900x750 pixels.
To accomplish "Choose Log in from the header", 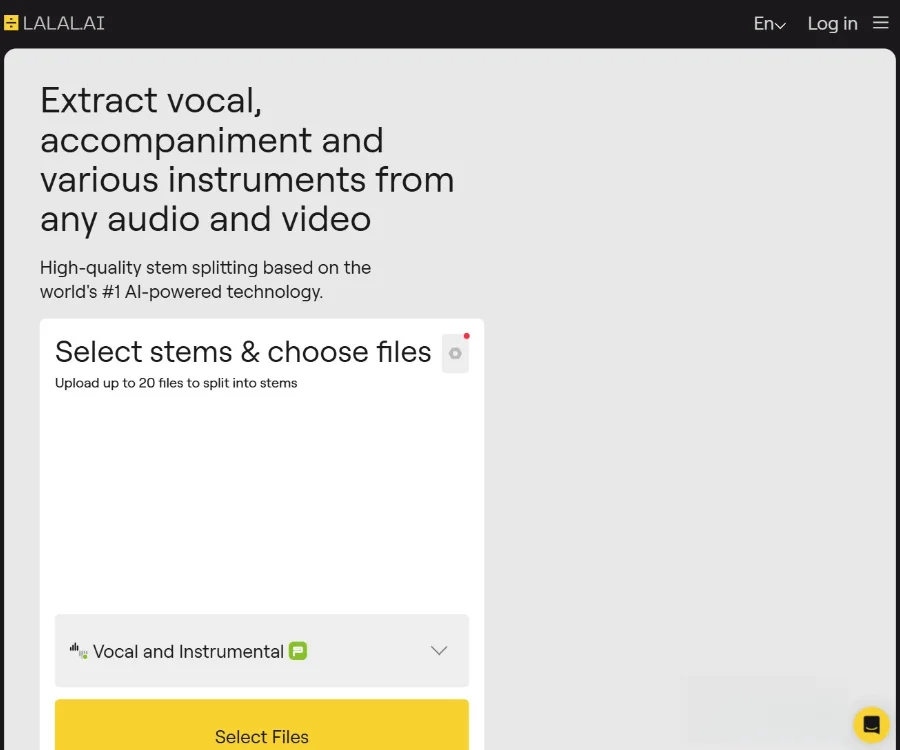I will (832, 23).
